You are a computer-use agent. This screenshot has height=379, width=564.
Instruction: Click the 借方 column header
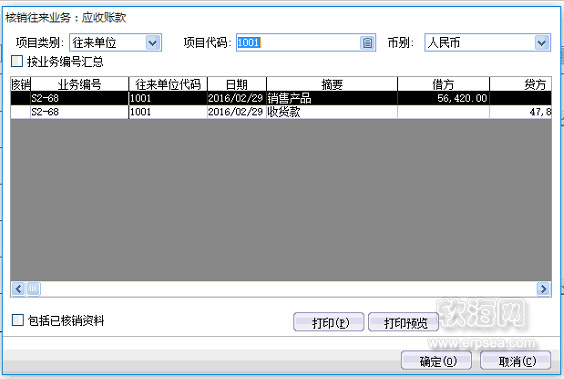(x=443, y=85)
